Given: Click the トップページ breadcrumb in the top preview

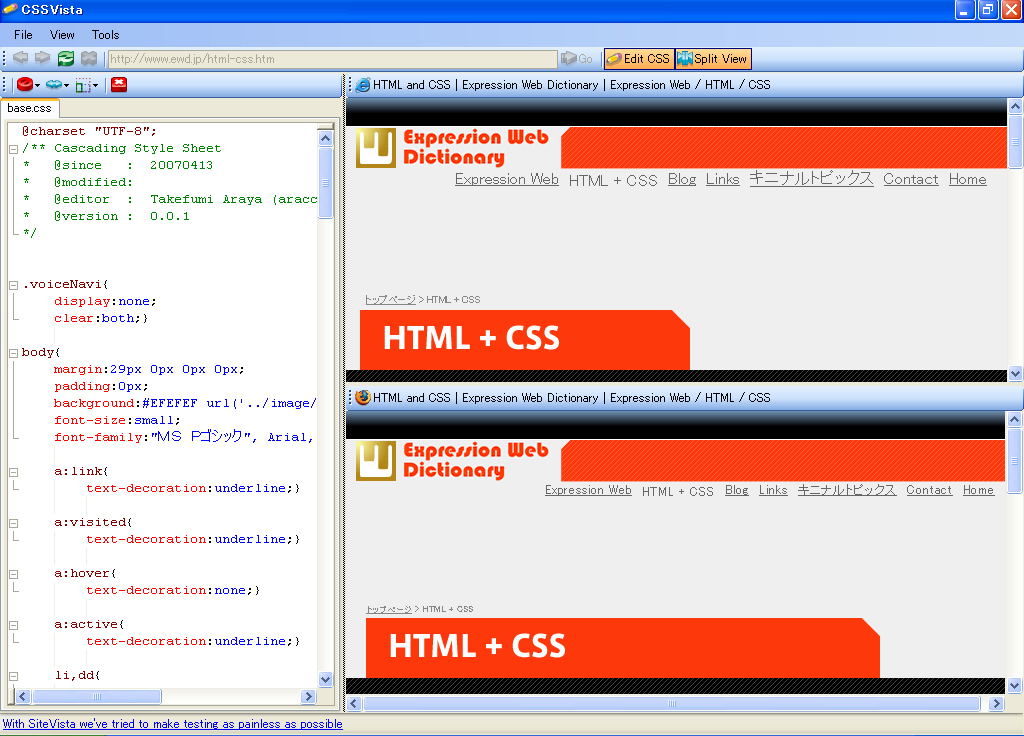Looking at the screenshot, I should (x=390, y=300).
